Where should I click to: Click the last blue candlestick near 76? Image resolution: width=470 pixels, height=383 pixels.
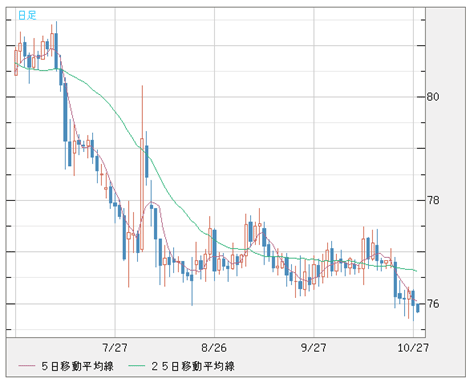(x=418, y=308)
